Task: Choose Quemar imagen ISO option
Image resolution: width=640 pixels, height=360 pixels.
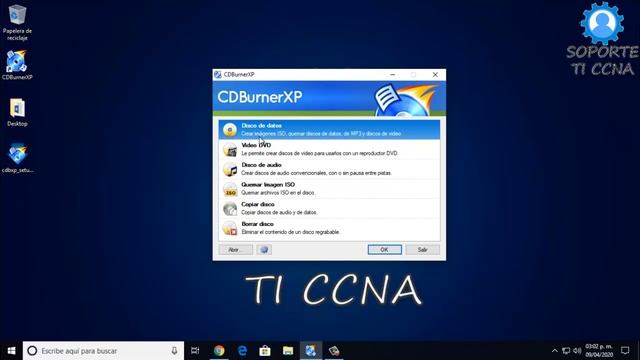Action: click(329, 188)
